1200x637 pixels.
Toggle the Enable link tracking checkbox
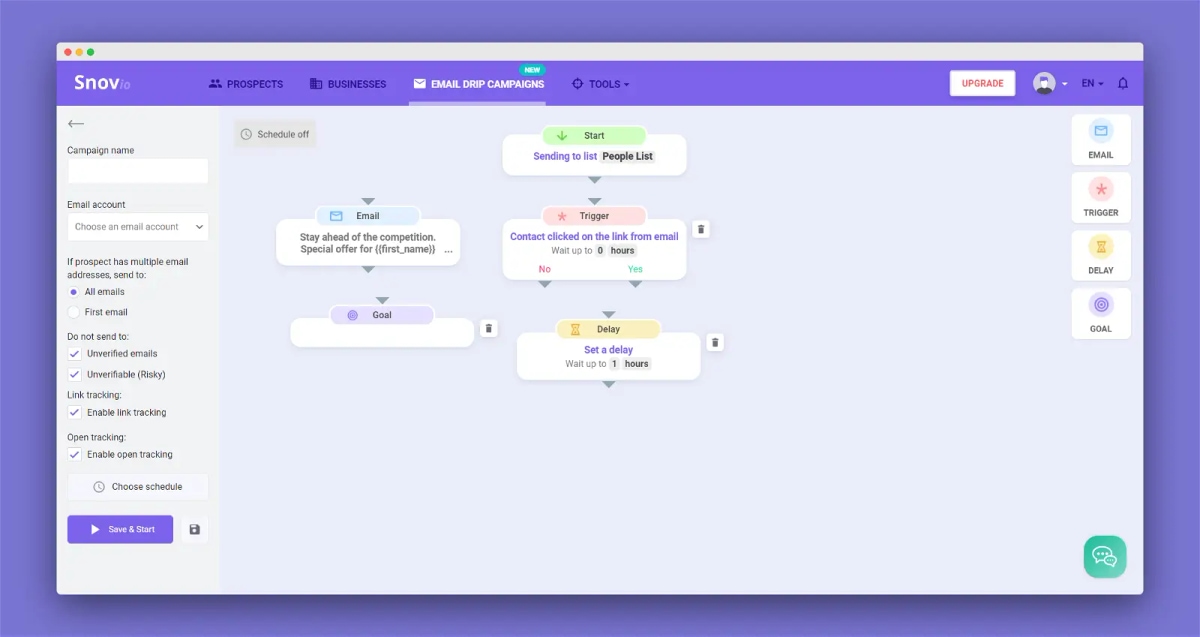74,413
